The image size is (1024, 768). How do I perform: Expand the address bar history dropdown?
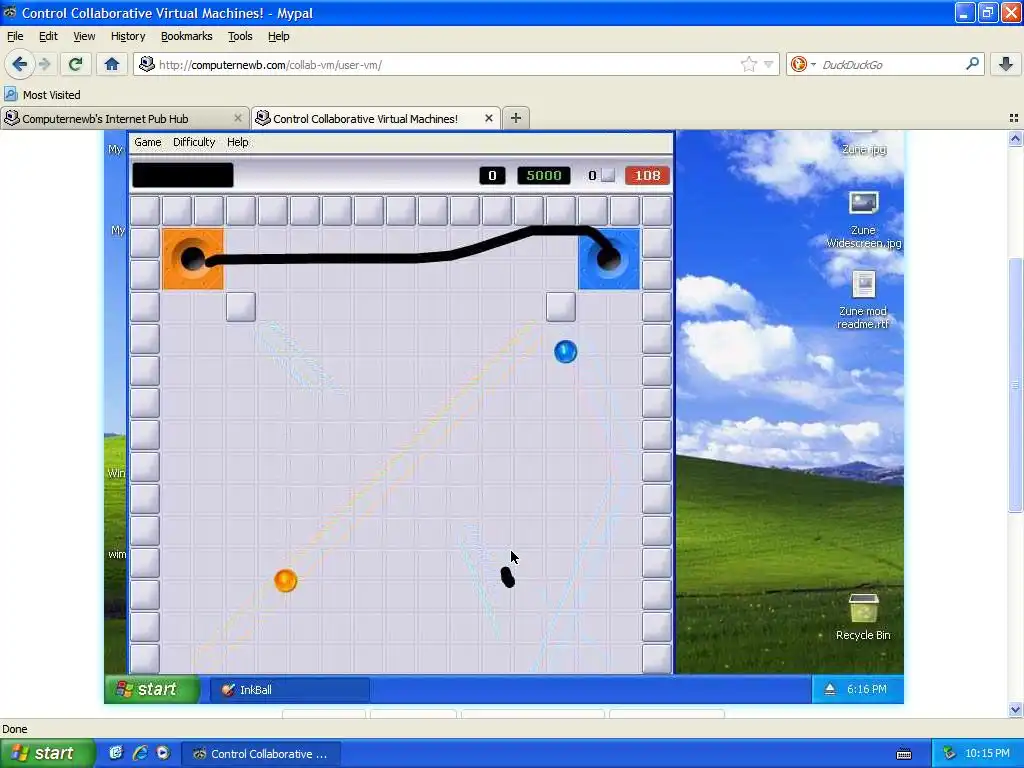769,64
